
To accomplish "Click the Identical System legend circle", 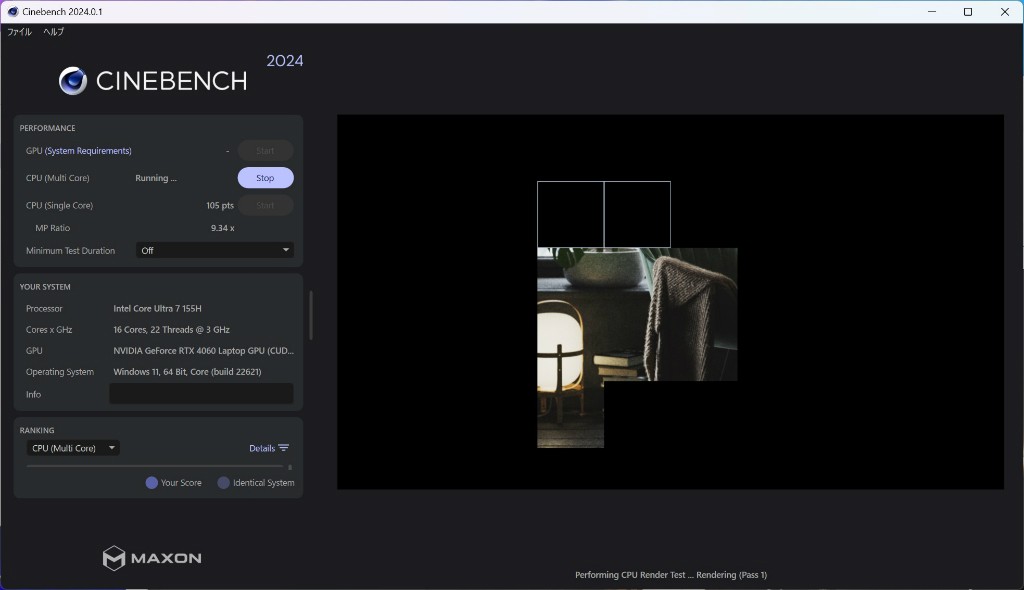I will 224,483.
